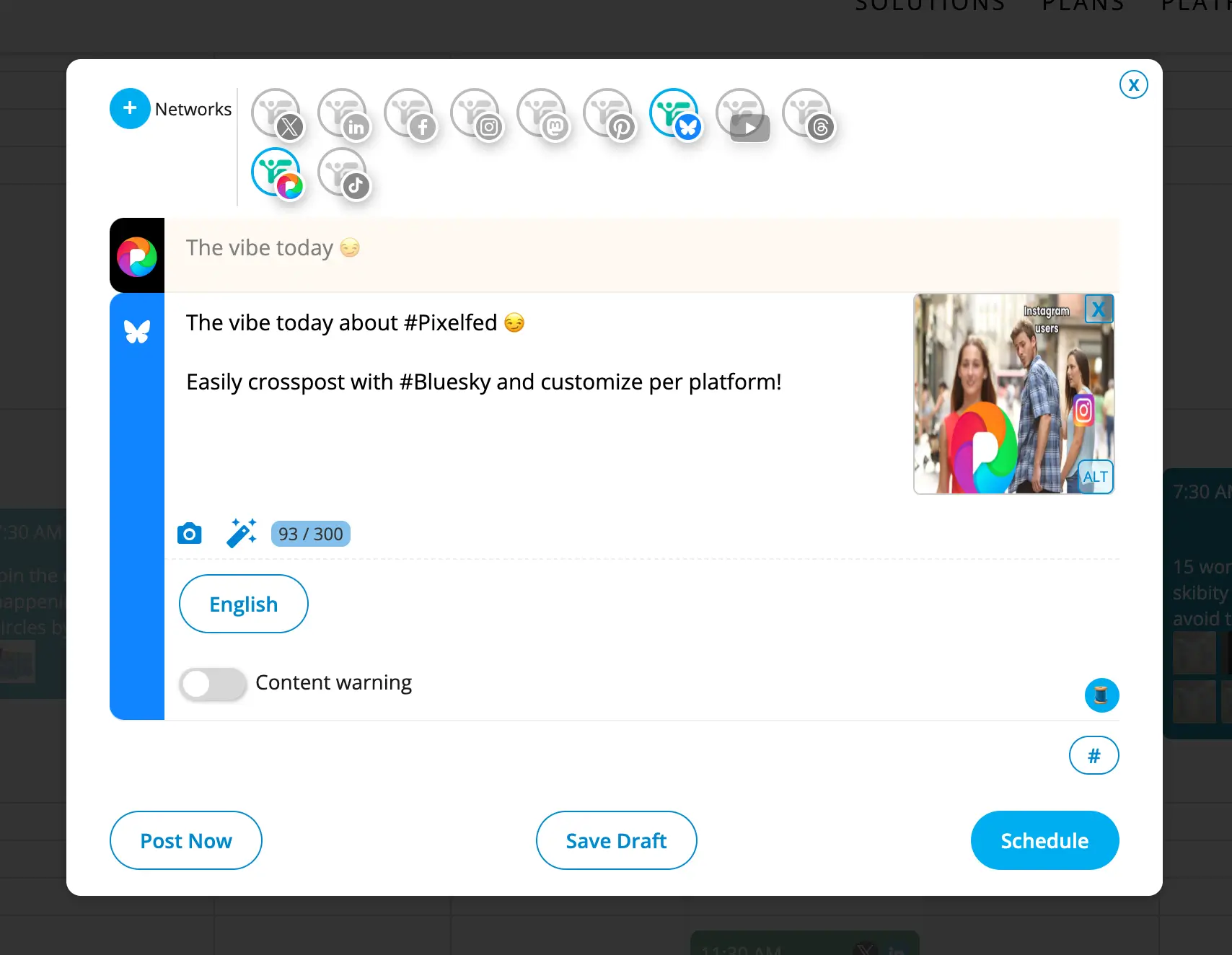Click the Schedule button

coord(1044,840)
